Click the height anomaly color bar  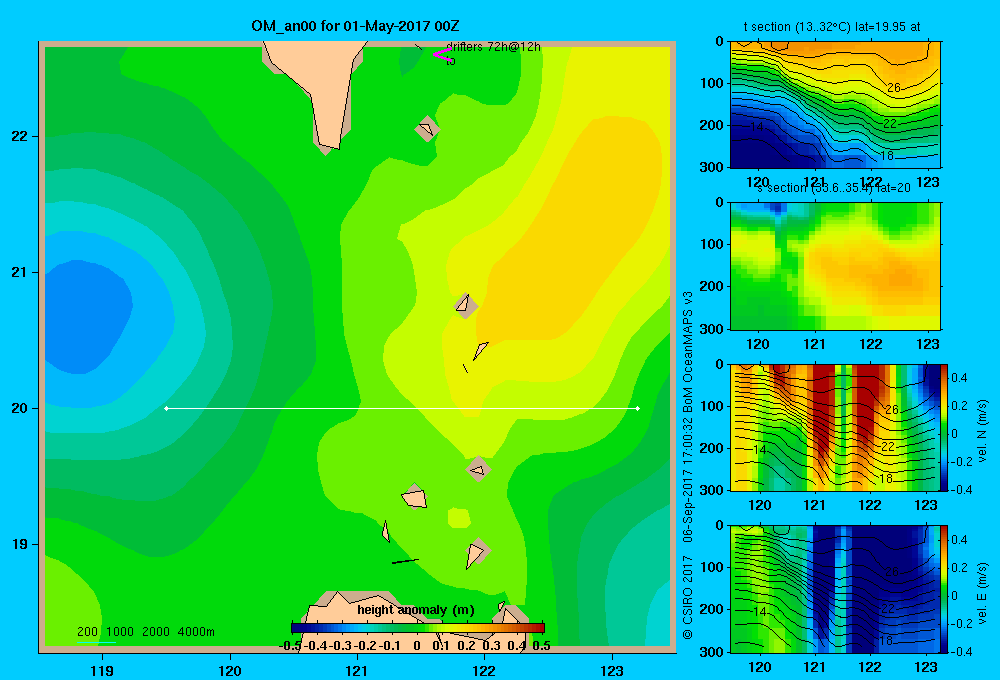[x=418, y=628]
